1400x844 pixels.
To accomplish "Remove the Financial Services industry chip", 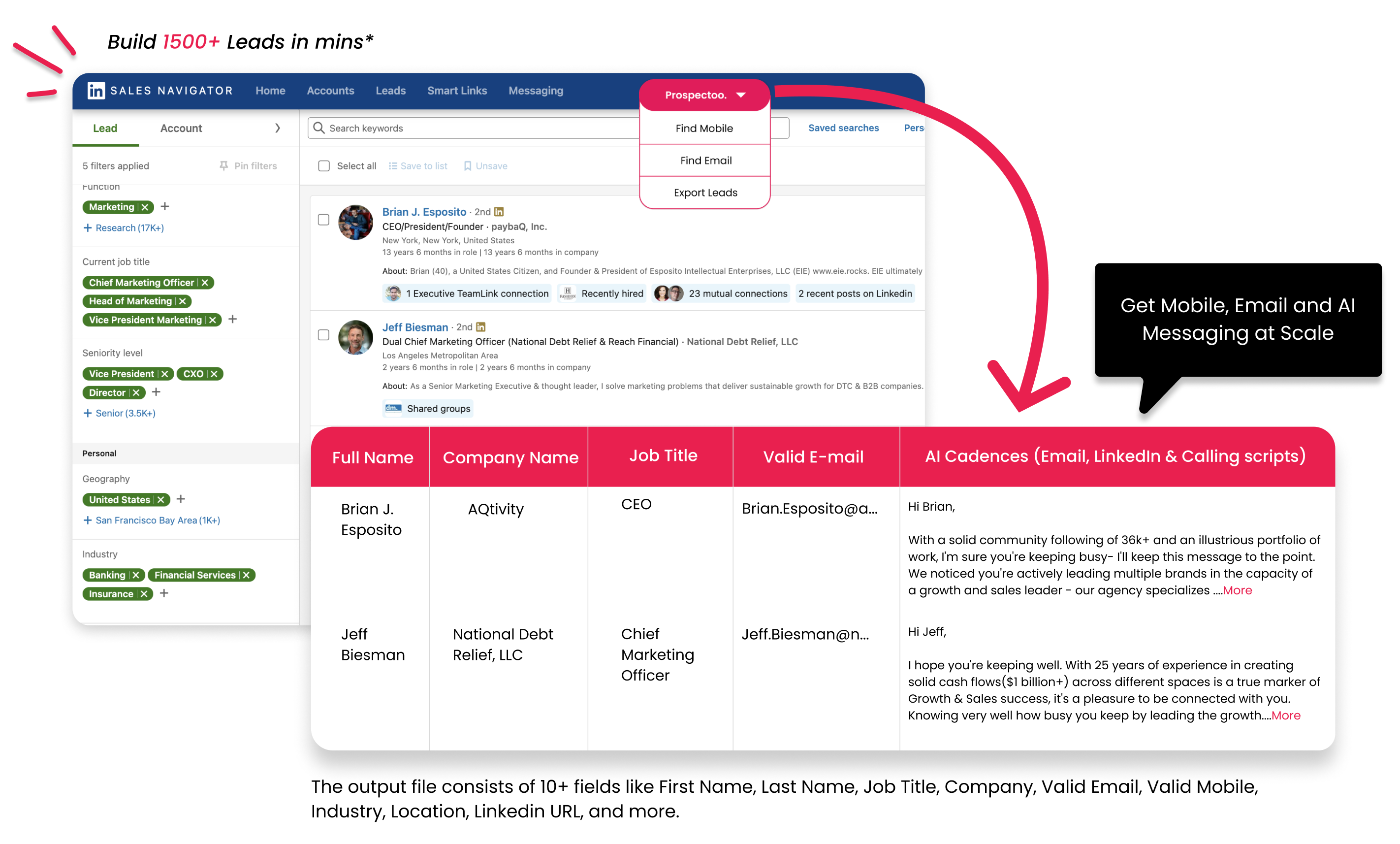I will coord(246,575).
